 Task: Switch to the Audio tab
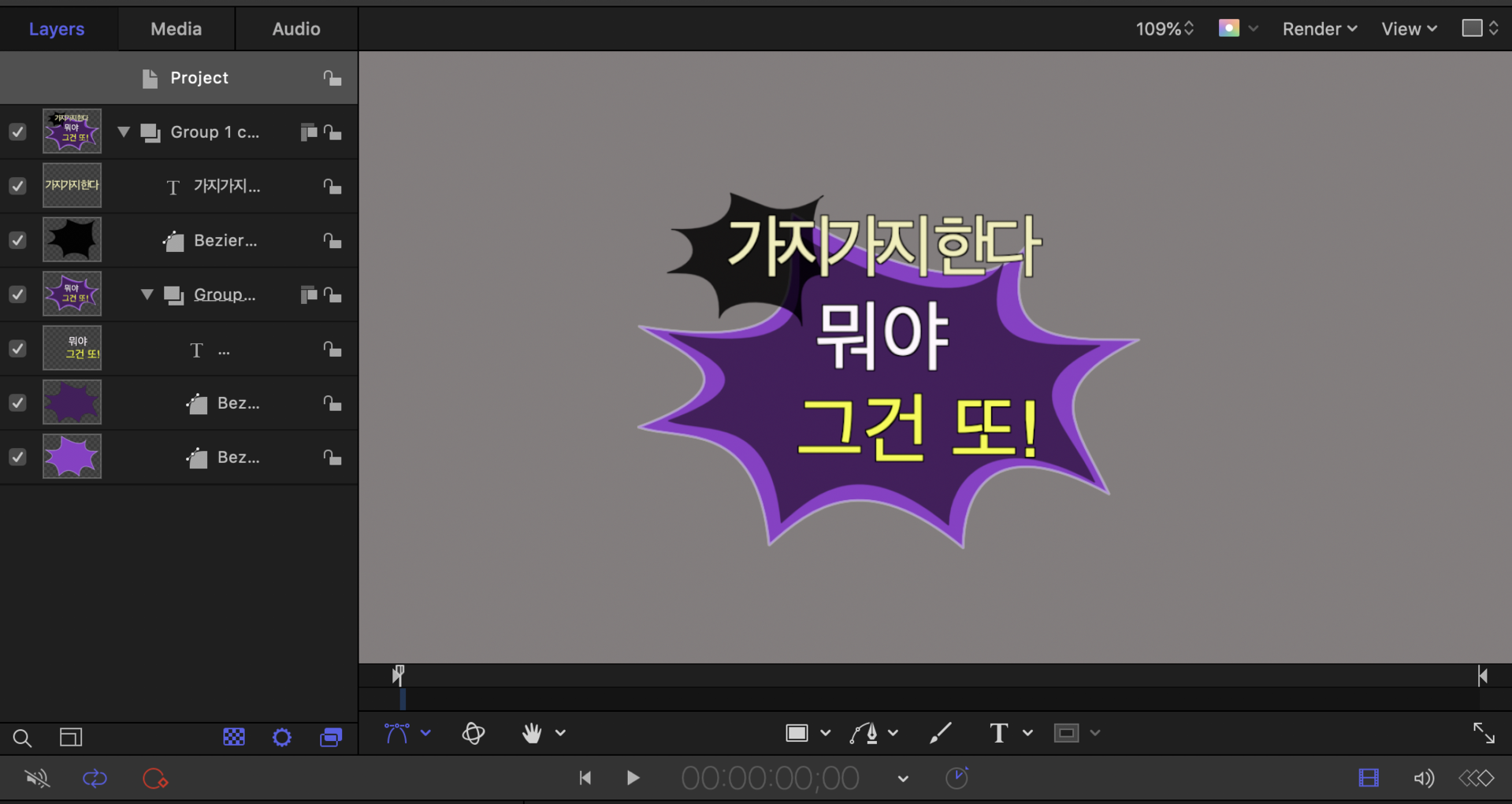(x=295, y=29)
